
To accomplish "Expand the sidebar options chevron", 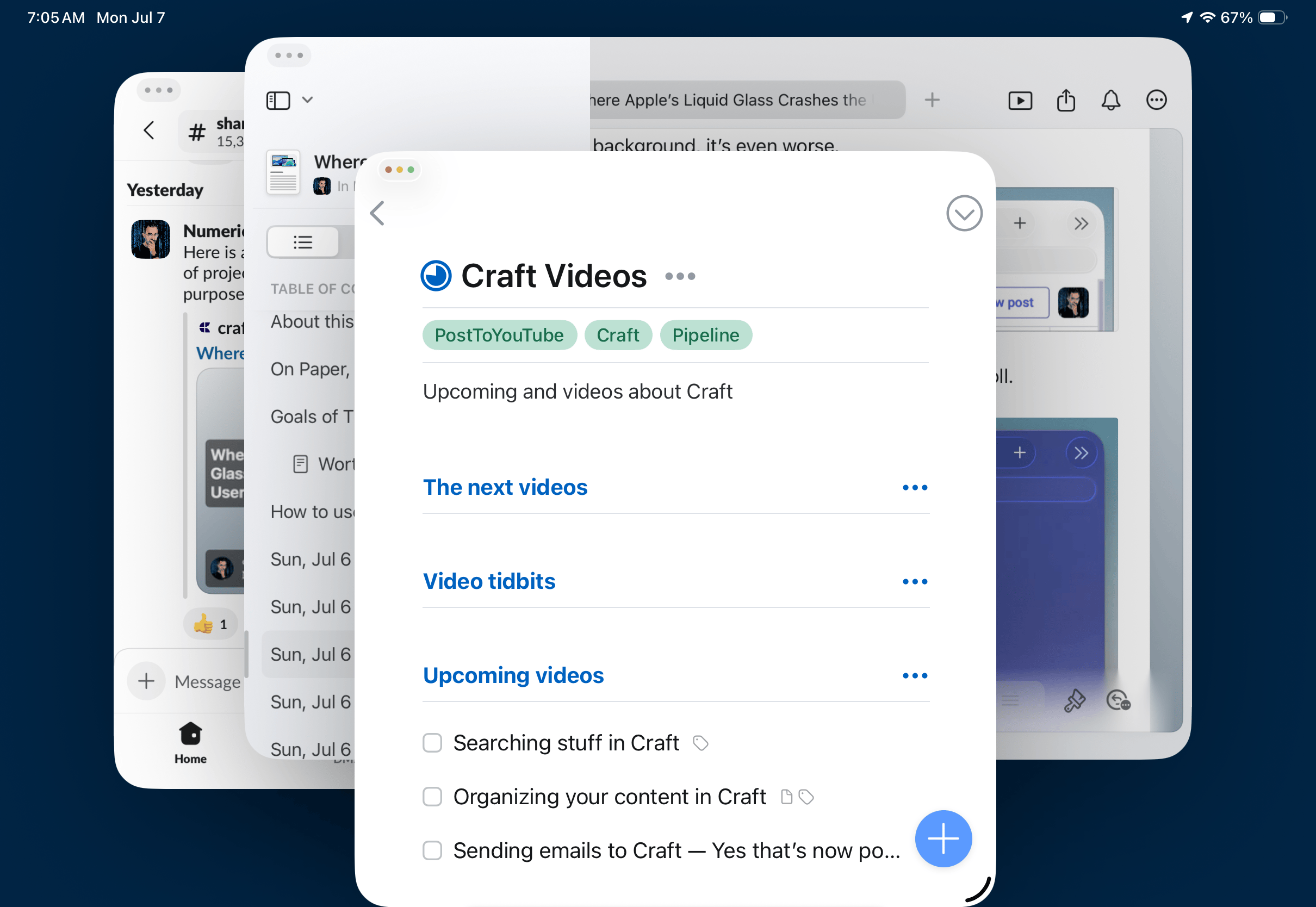I will [x=307, y=100].
